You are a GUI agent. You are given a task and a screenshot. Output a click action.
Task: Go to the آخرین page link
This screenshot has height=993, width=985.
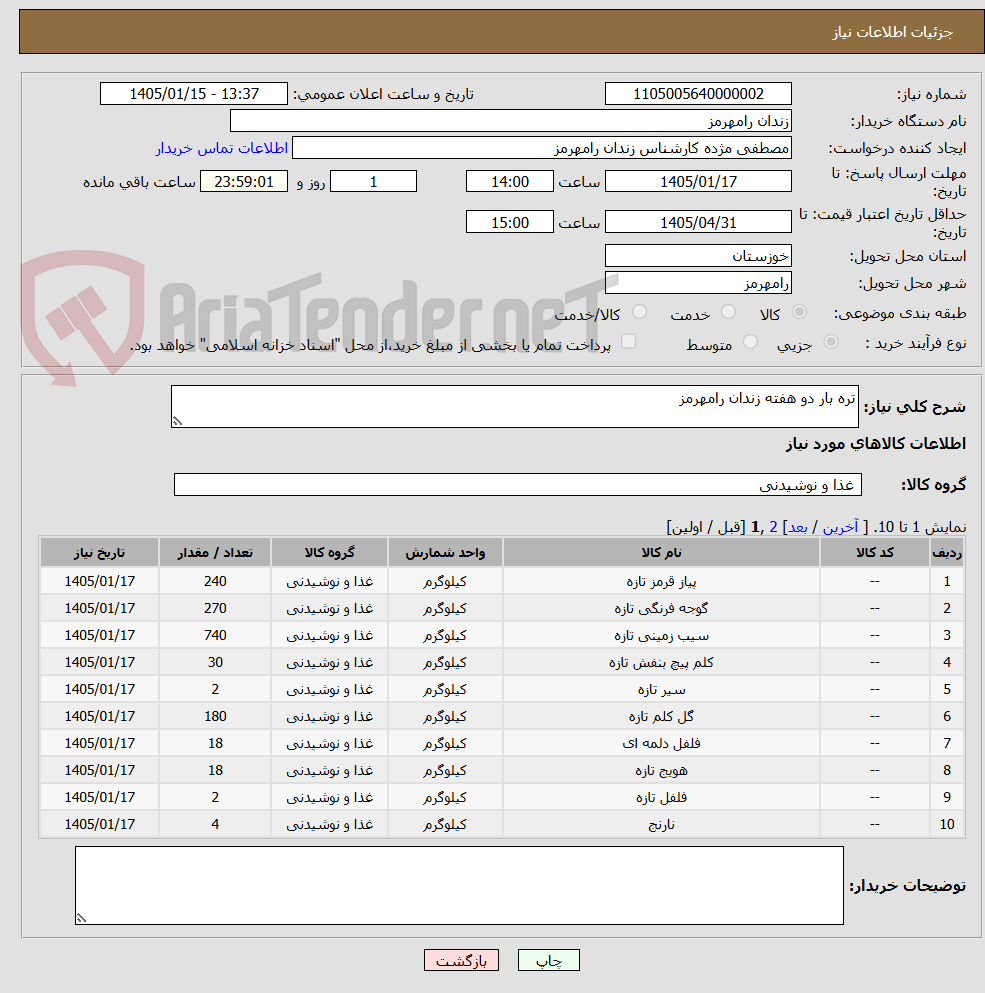click(x=840, y=527)
